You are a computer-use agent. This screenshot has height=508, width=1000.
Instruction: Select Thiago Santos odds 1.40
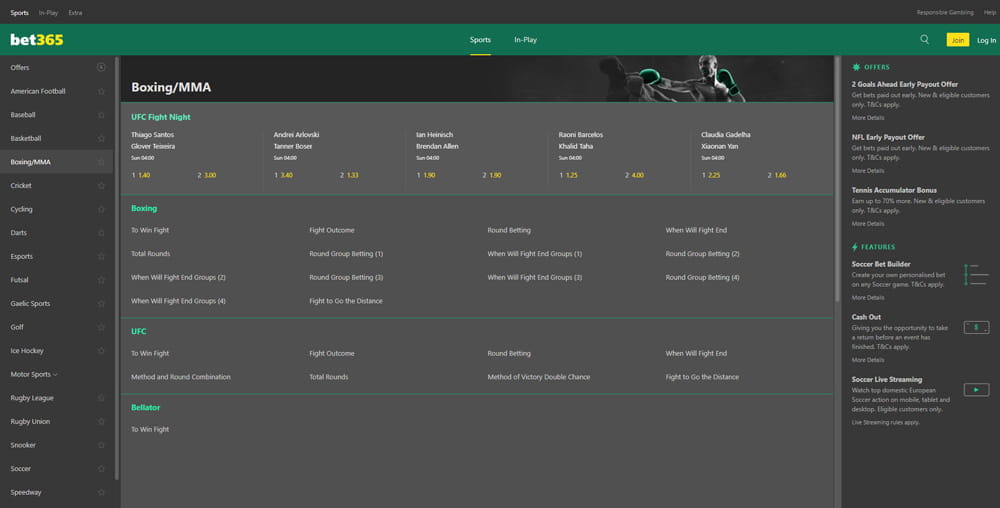click(x=141, y=175)
